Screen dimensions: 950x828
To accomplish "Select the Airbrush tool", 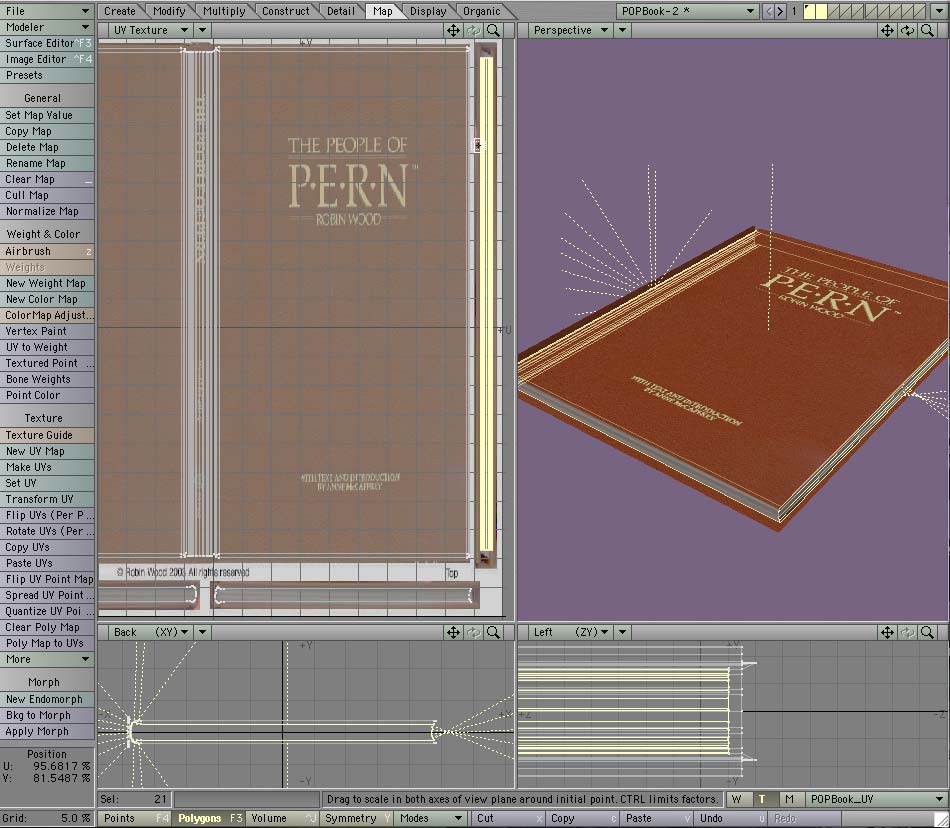I will click(x=47, y=251).
